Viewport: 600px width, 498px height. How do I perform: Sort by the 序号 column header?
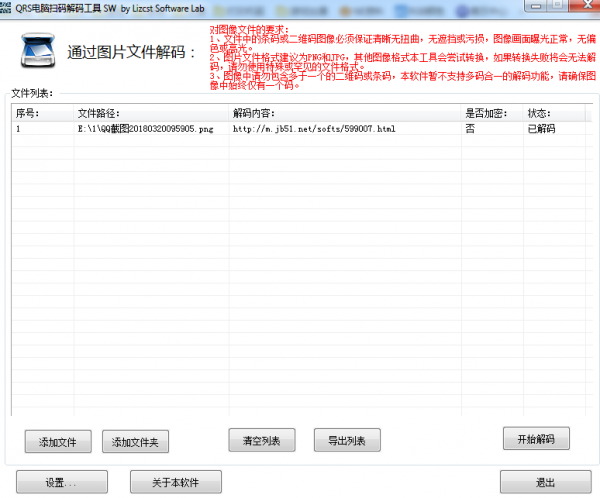click(x=42, y=113)
